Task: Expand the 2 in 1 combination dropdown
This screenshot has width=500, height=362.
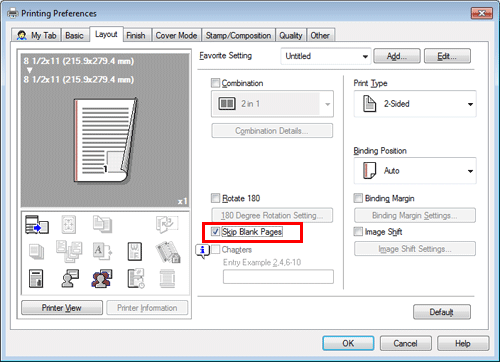Action: pyautogui.click(x=272, y=104)
